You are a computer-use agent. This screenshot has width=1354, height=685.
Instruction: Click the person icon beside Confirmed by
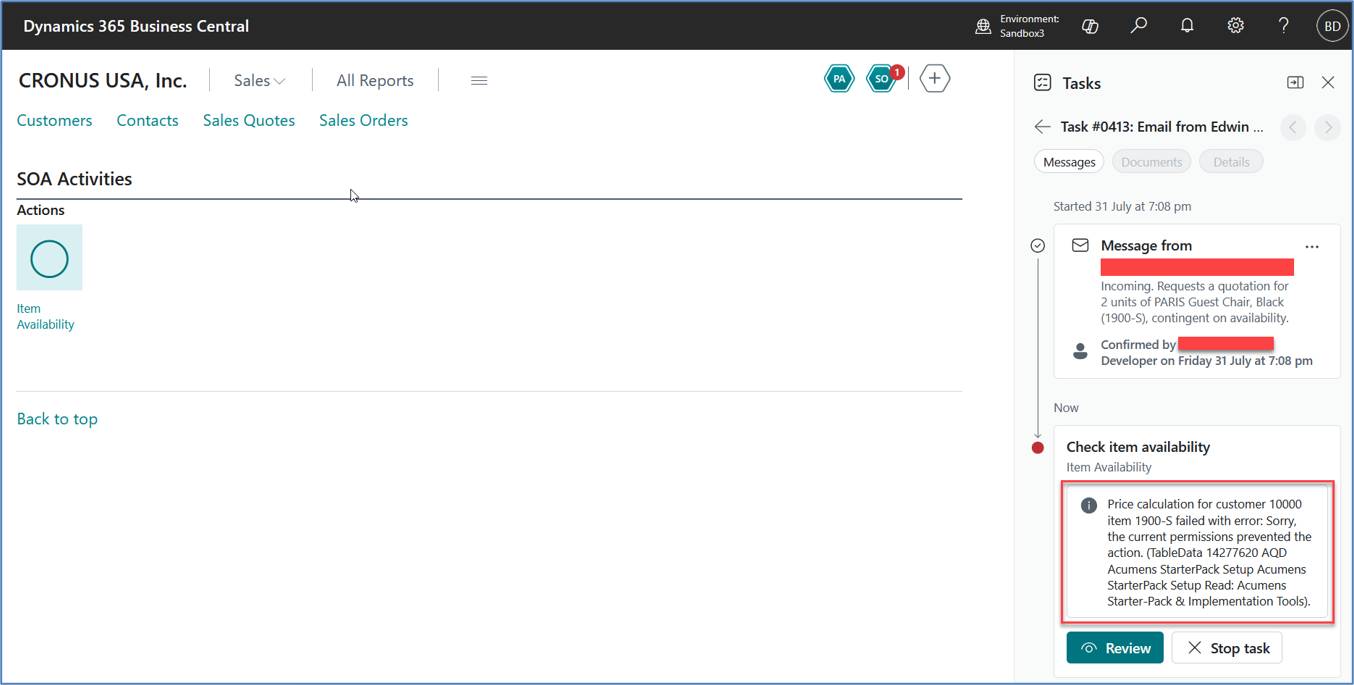[1080, 352]
